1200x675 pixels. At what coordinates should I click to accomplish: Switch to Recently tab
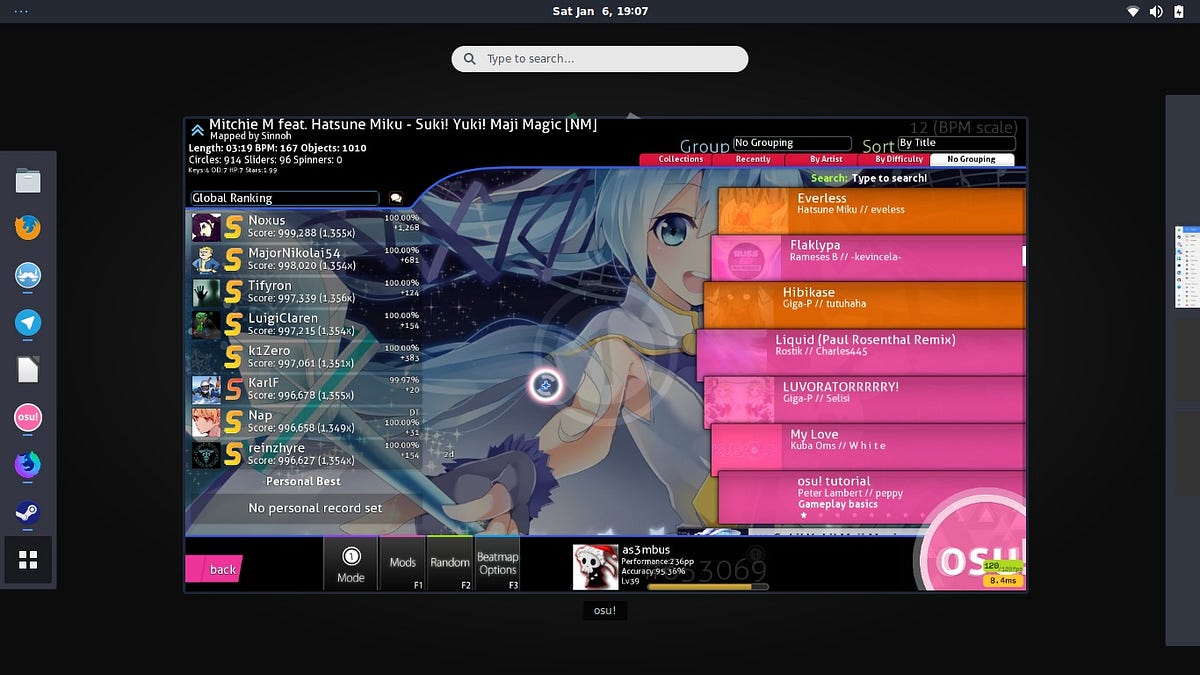point(752,159)
